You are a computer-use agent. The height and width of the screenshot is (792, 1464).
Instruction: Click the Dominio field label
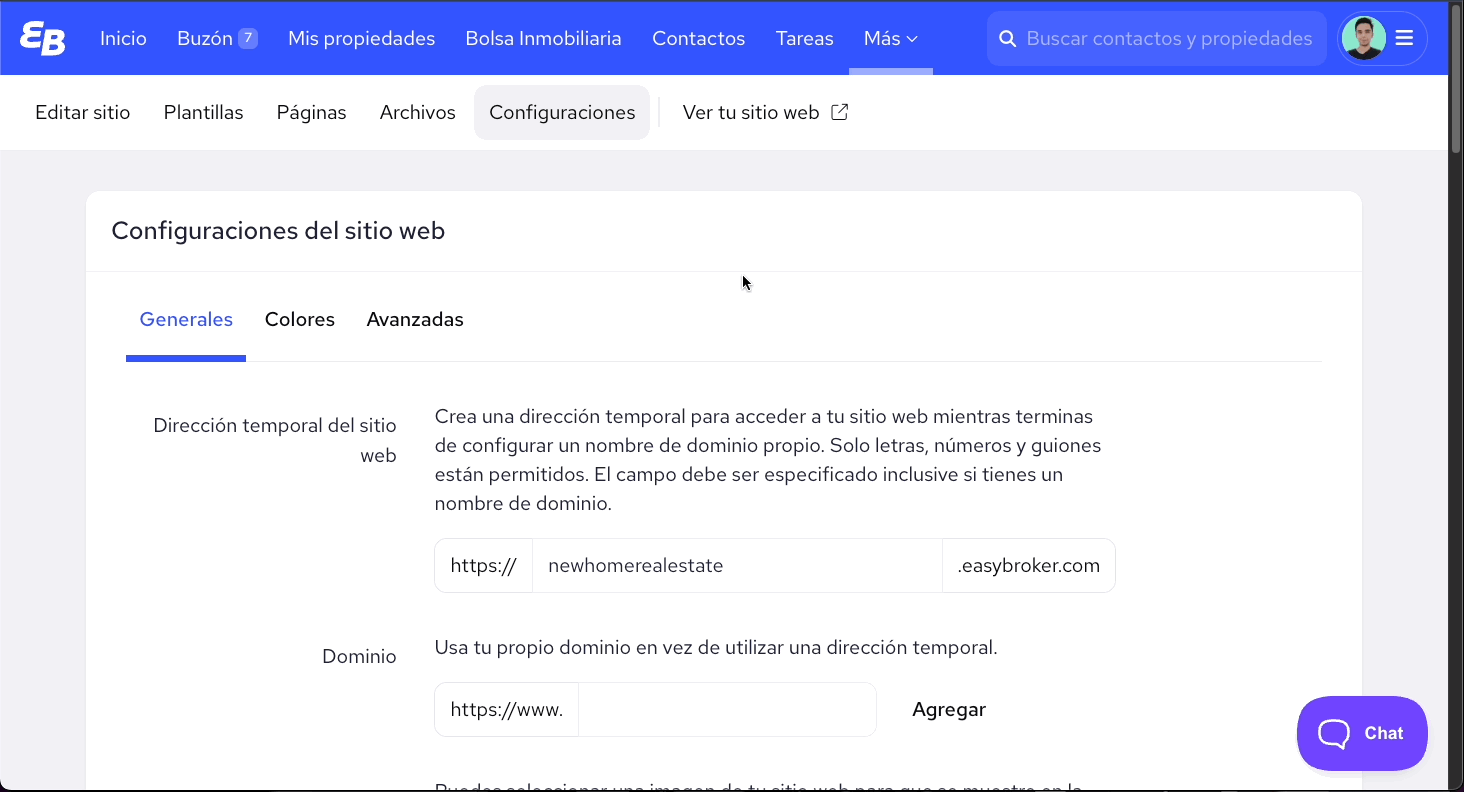coord(359,656)
